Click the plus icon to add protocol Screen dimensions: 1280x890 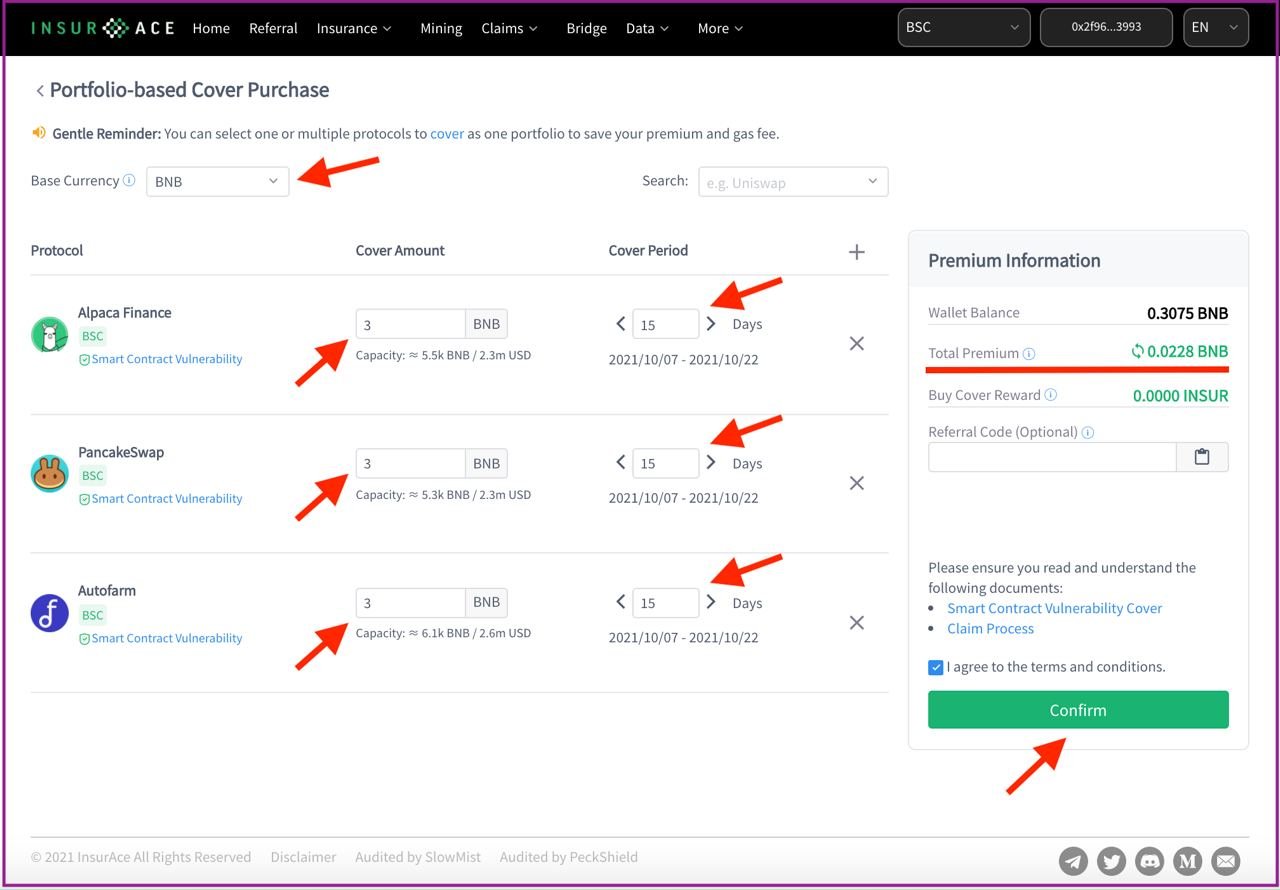[856, 252]
